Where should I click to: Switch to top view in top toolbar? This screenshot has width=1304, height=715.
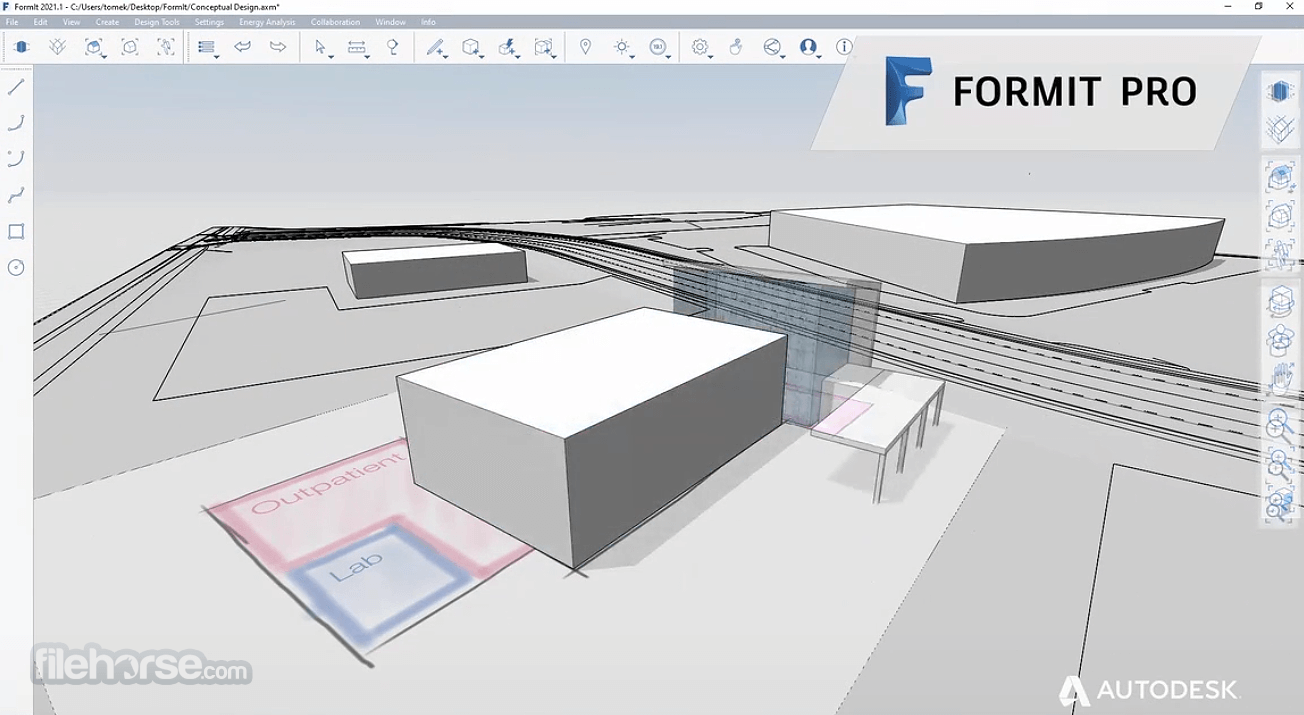[x=58, y=47]
